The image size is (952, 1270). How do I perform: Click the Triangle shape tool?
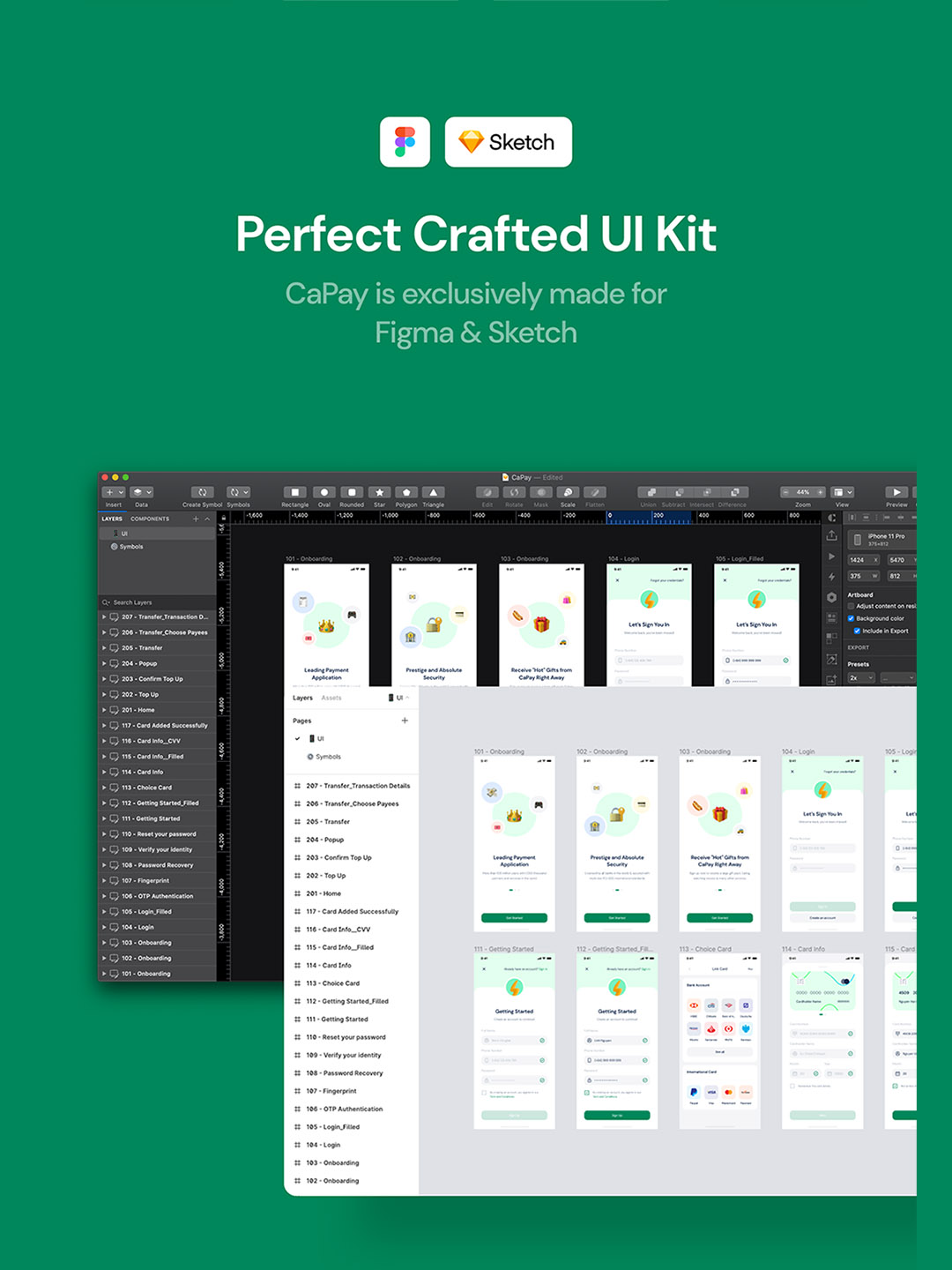[x=433, y=493]
